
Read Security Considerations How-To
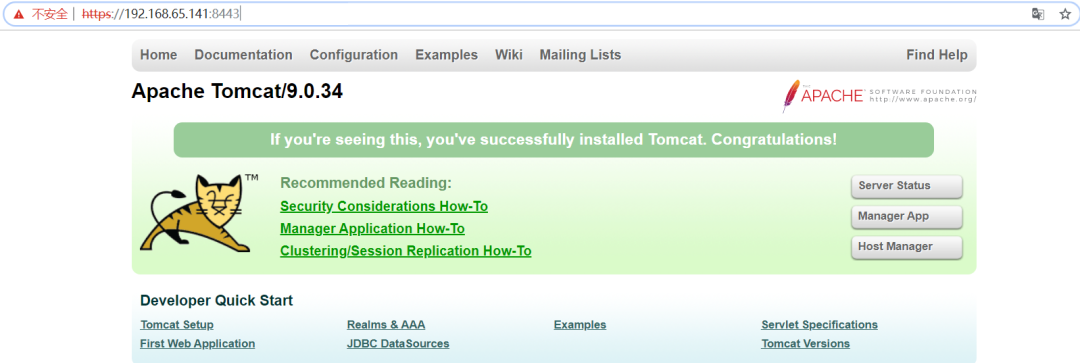coord(384,206)
